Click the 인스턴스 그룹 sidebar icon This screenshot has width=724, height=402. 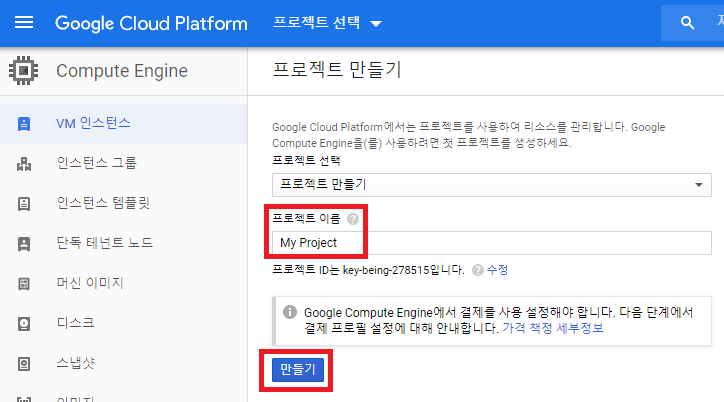(x=24, y=164)
